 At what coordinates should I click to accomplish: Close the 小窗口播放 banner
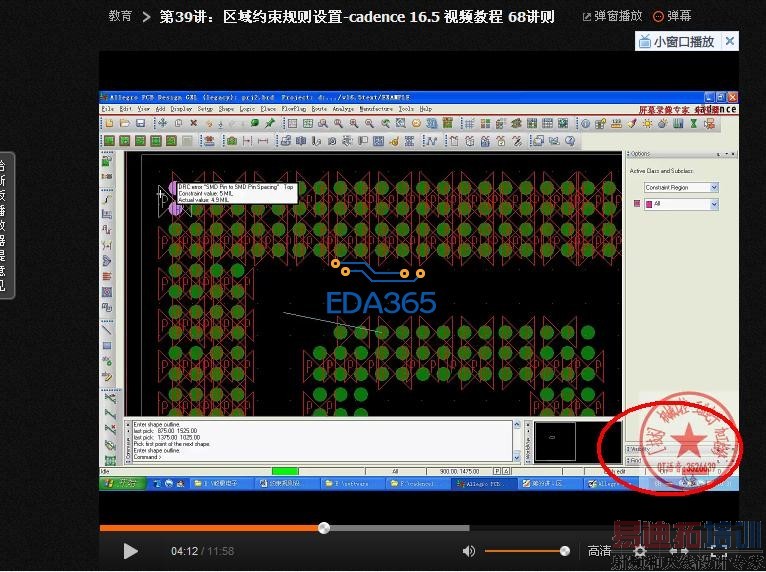[730, 42]
